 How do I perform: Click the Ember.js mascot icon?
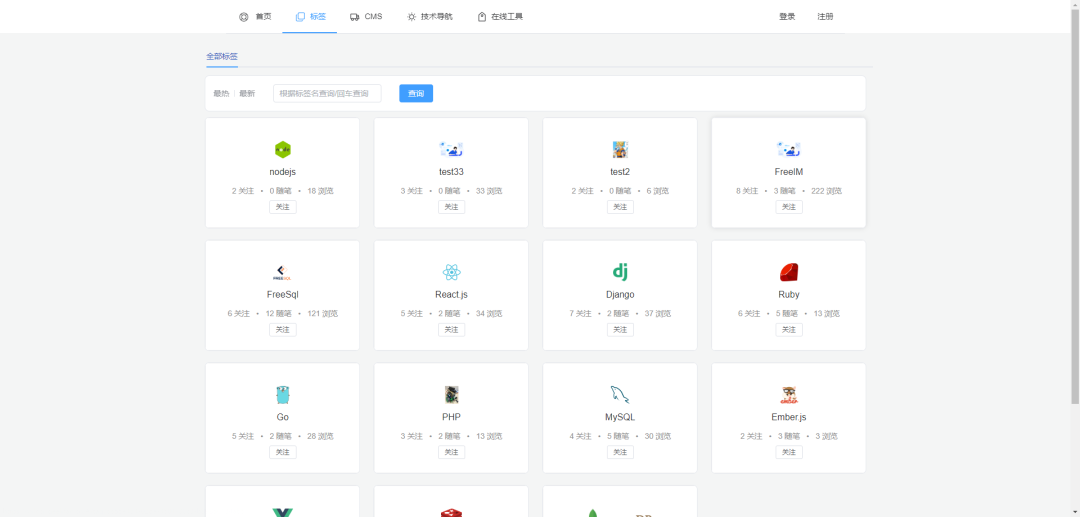pos(788,394)
